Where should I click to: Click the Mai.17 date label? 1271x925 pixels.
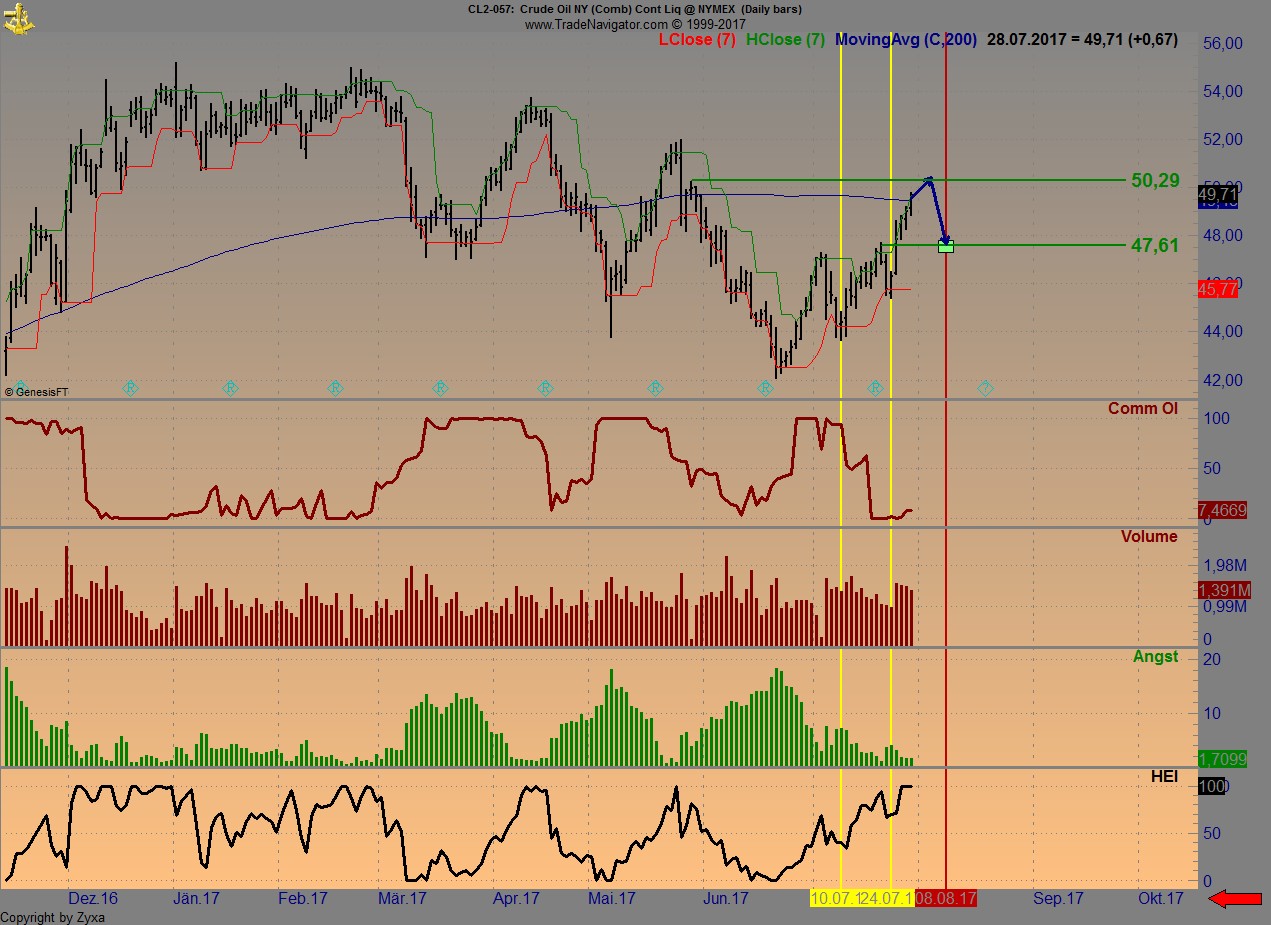[612, 899]
